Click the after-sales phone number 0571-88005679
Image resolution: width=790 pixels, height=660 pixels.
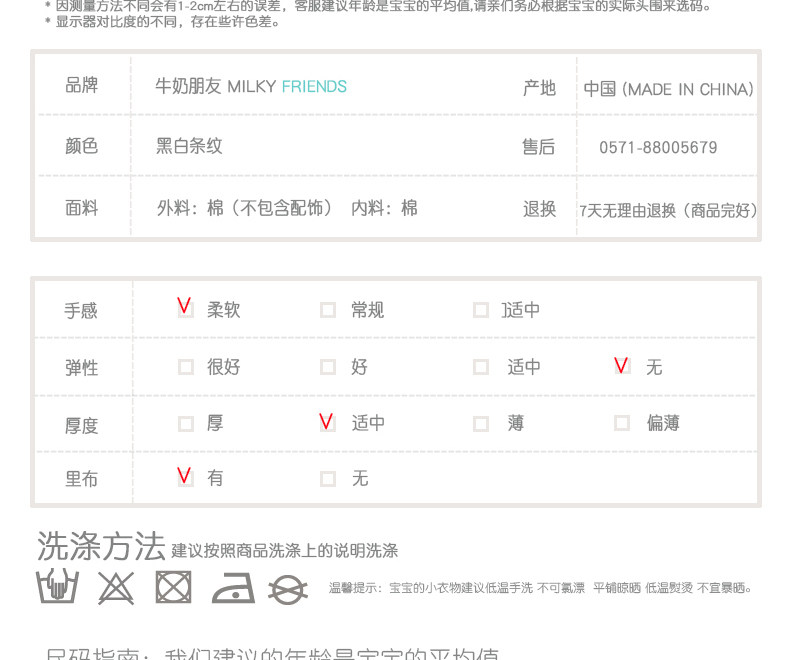pos(658,148)
